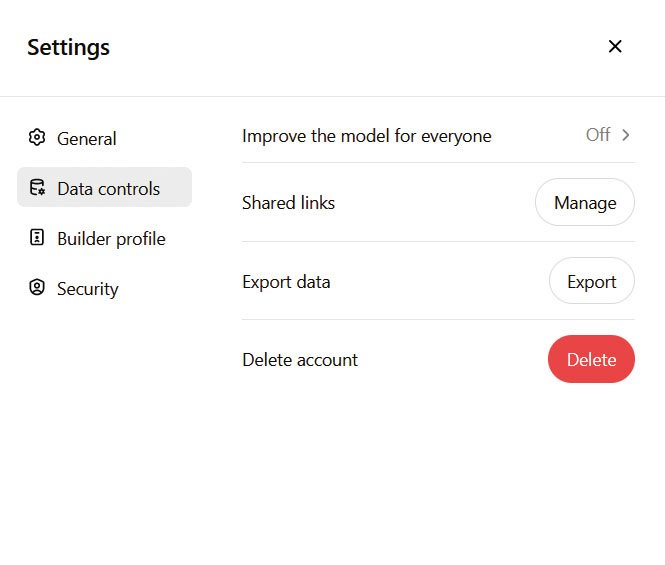Screen dimensions: 665x565
Task: Click the General gear icon
Action: 37,137
